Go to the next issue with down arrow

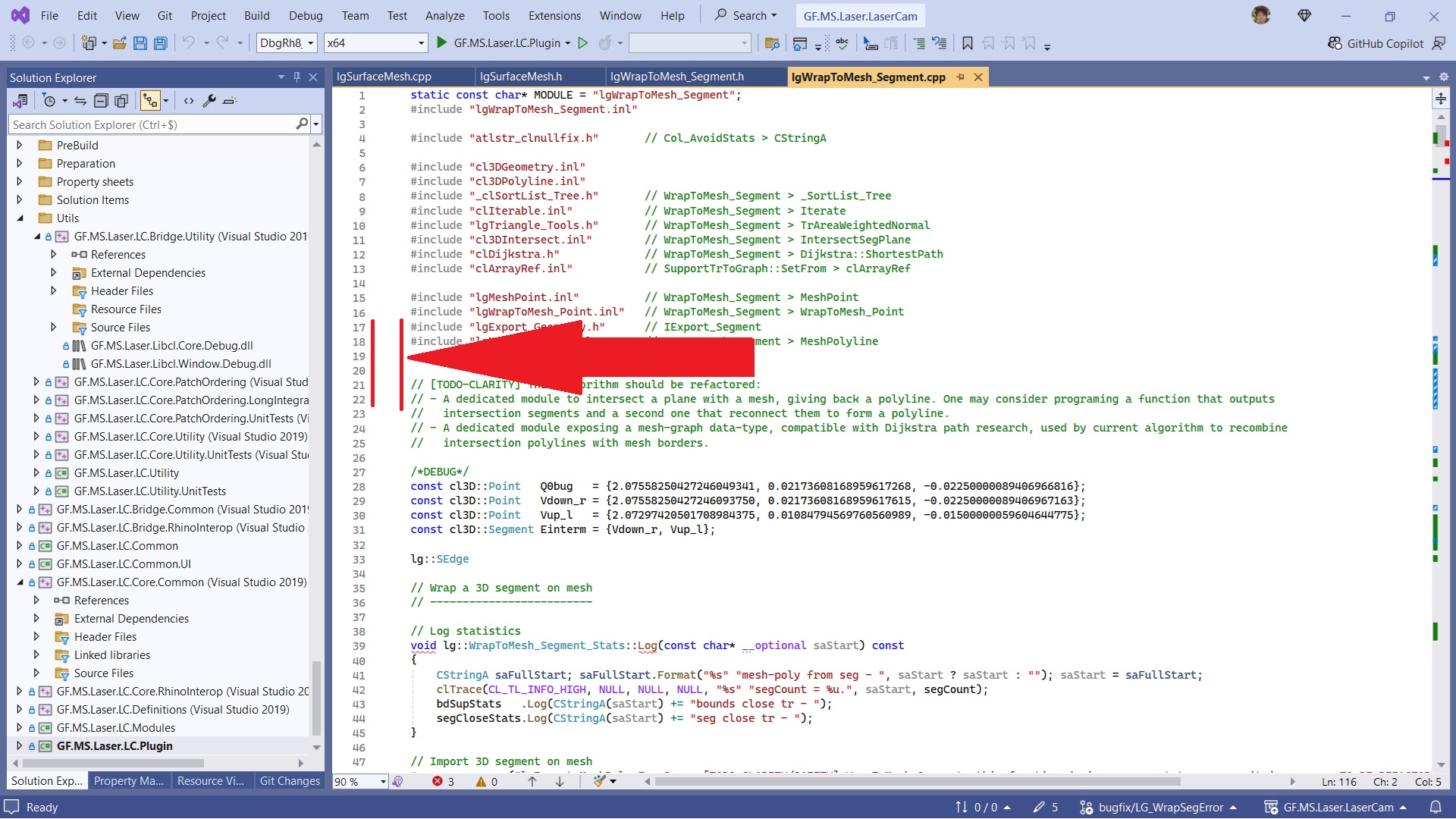tap(560, 782)
